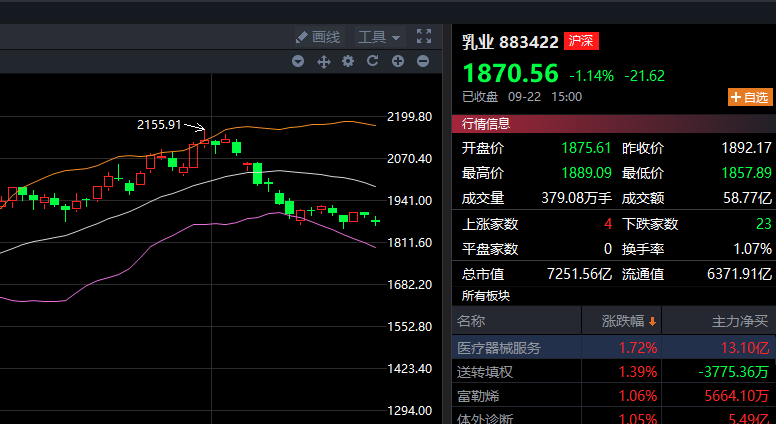Click the 平盘家数 value 0
The image size is (776, 424).
pyautogui.click(x=608, y=248)
